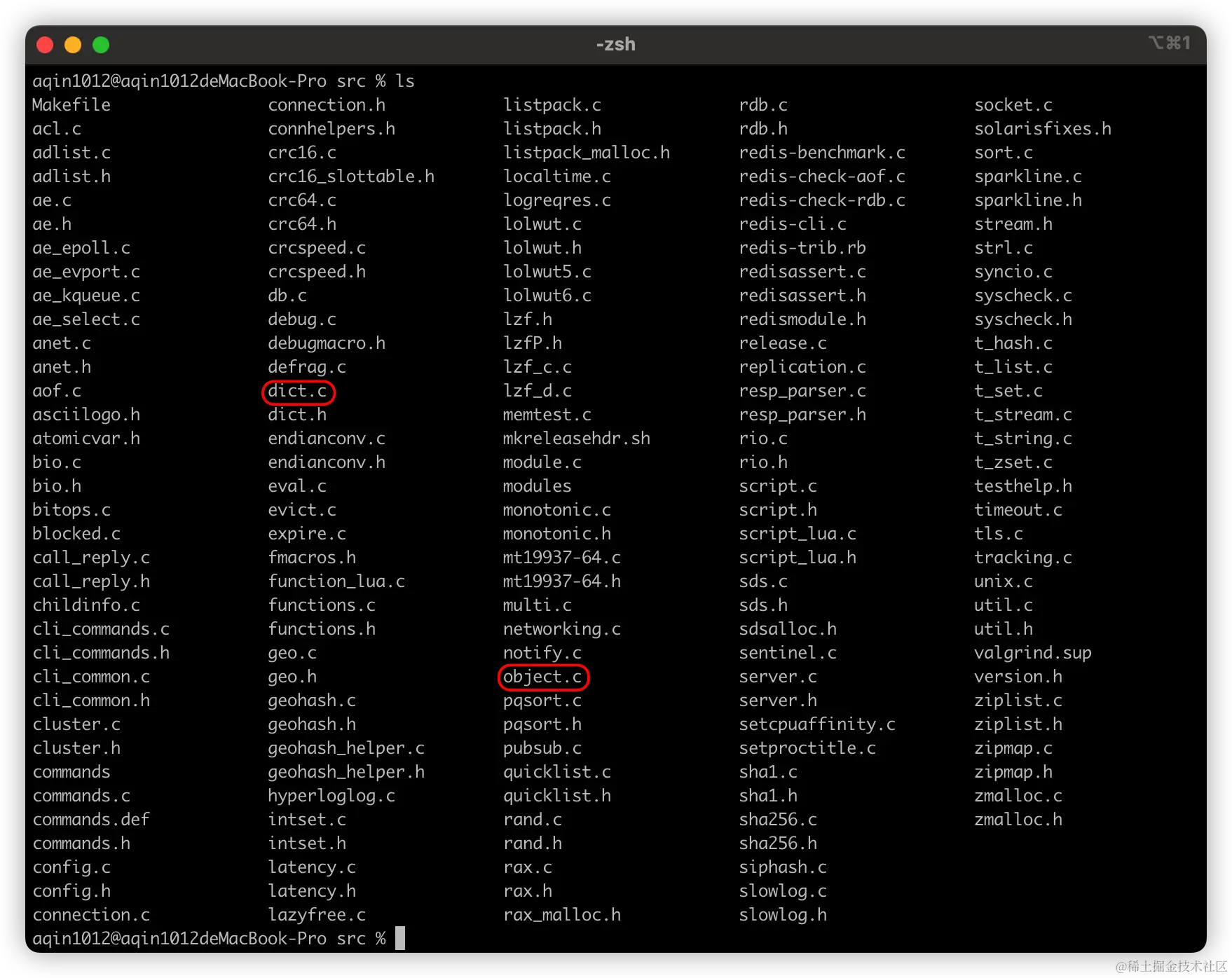Click listpack_malloc.h in the listing
This screenshot has height=978, width=1232.
tap(587, 153)
